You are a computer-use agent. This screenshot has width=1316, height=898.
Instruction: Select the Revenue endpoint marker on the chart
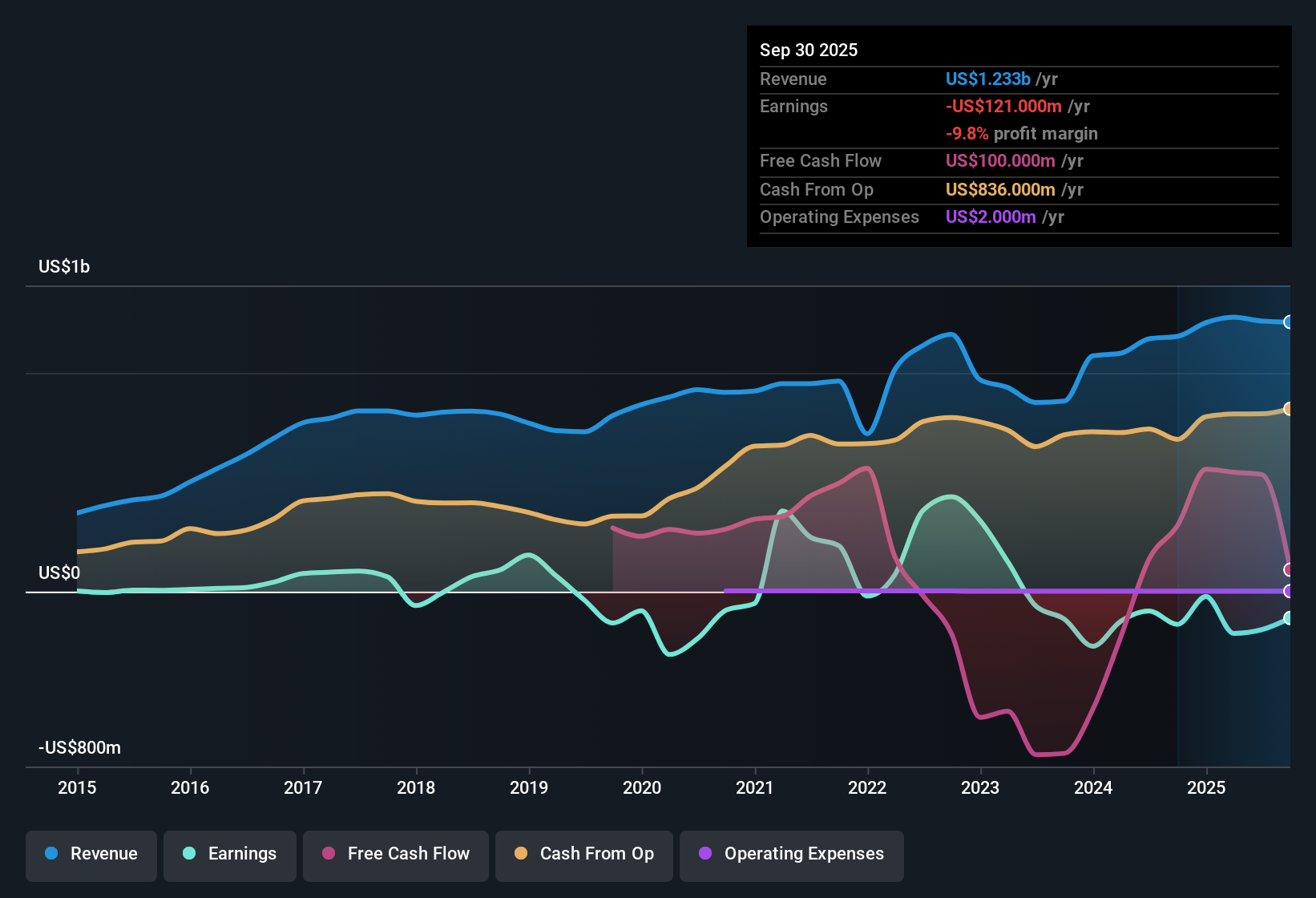(x=1289, y=322)
